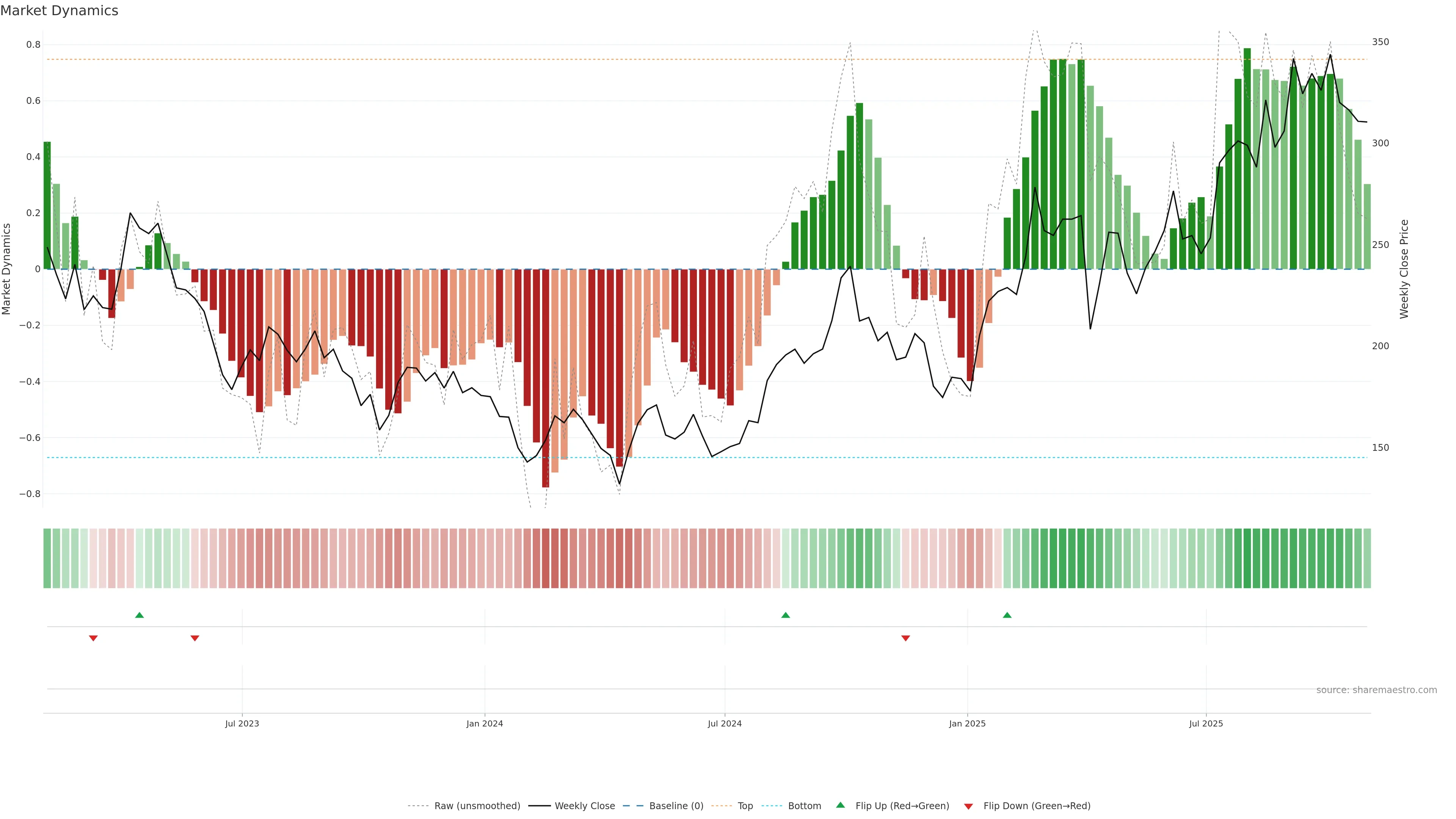Click the green flip-up marker after Jul 2024
The height and width of the screenshot is (819, 1456).
(785, 615)
